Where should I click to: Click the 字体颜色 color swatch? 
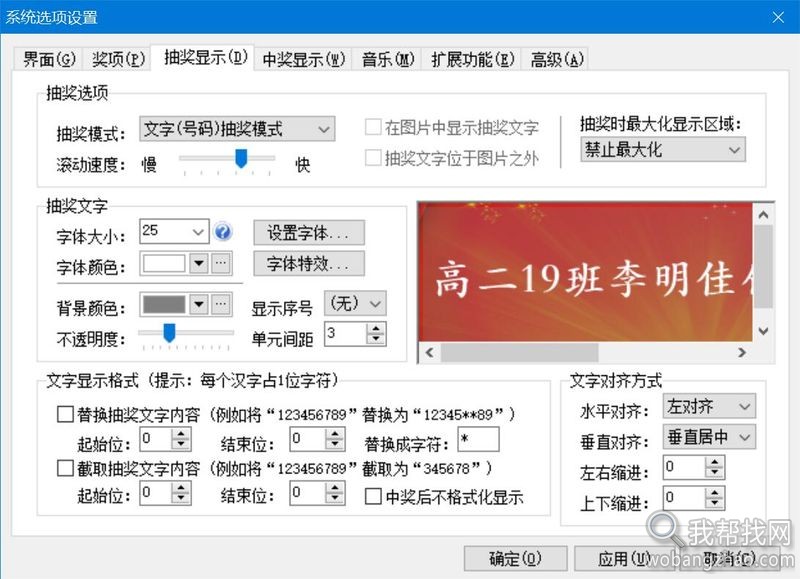coord(166,263)
